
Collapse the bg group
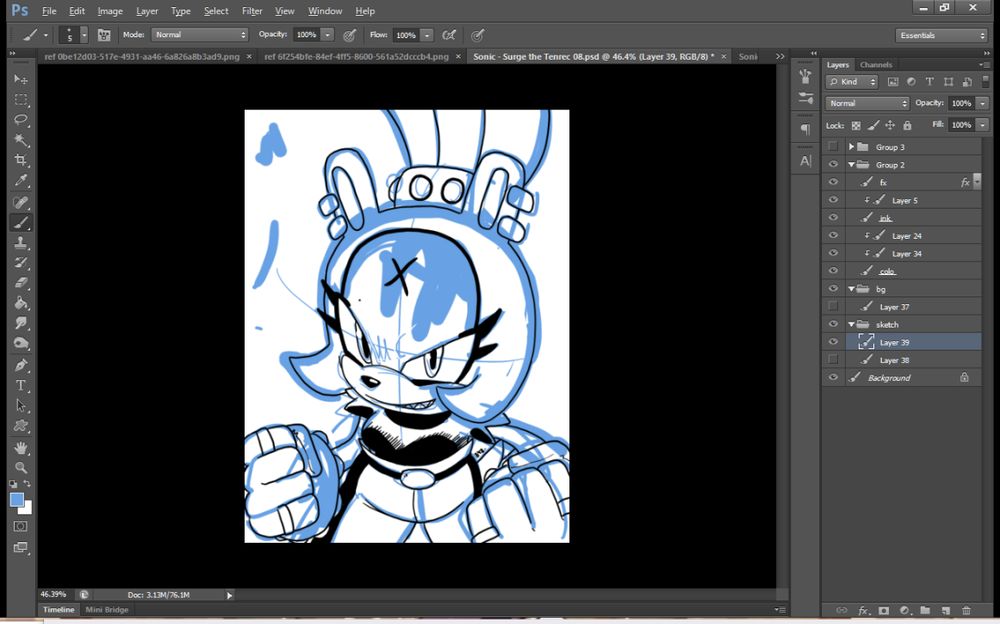[x=851, y=289]
